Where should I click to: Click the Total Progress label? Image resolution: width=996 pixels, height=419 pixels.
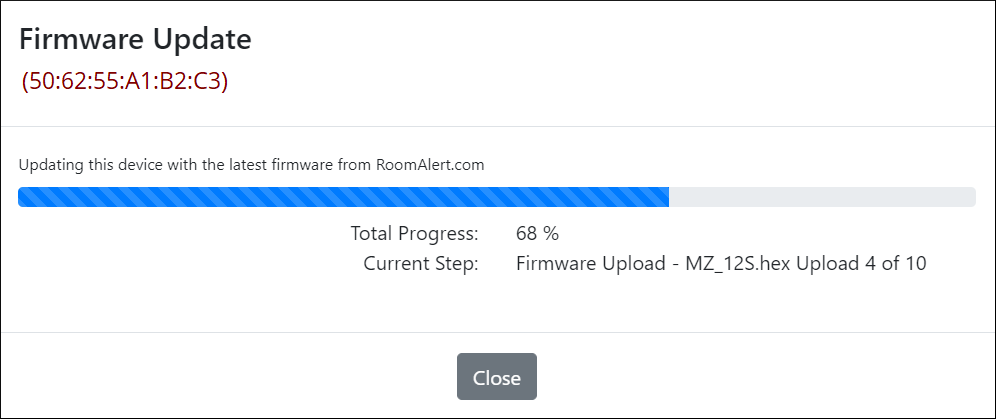[414, 234]
